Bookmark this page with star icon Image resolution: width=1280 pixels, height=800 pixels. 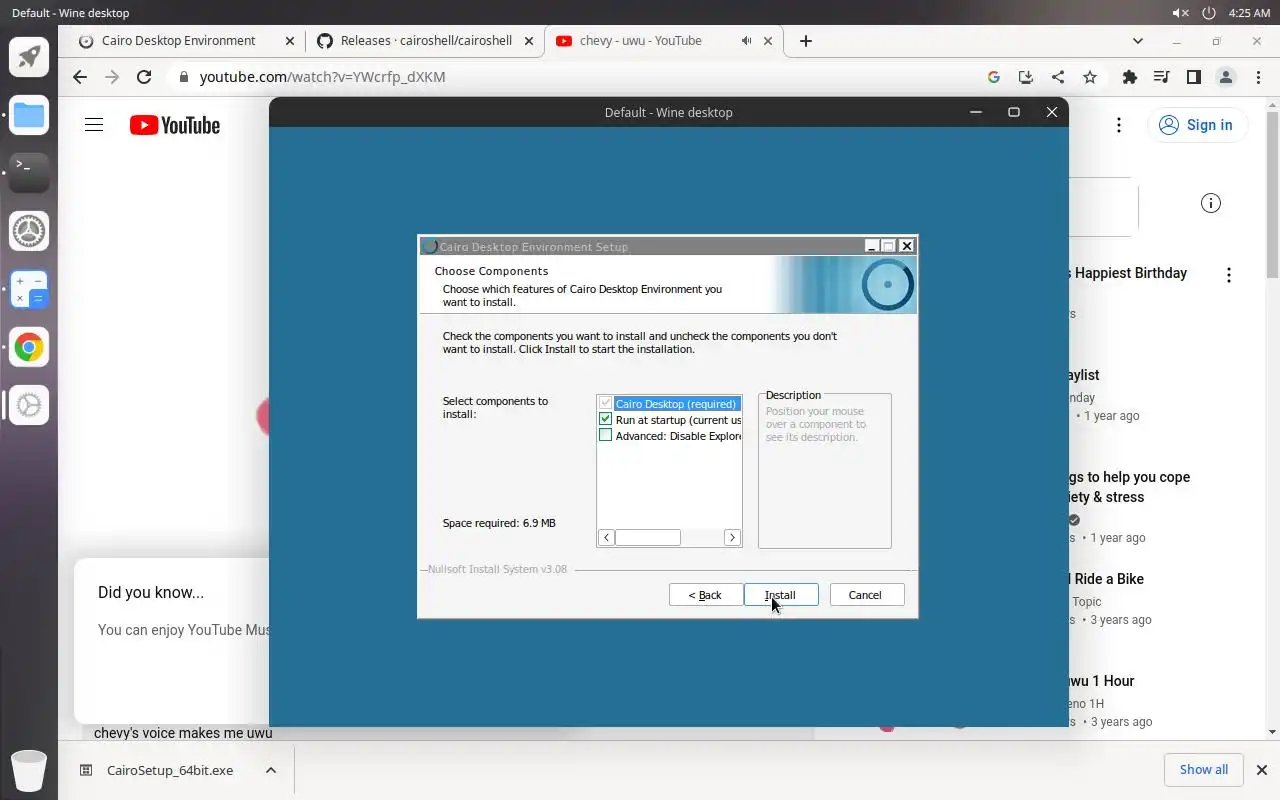(x=1090, y=77)
